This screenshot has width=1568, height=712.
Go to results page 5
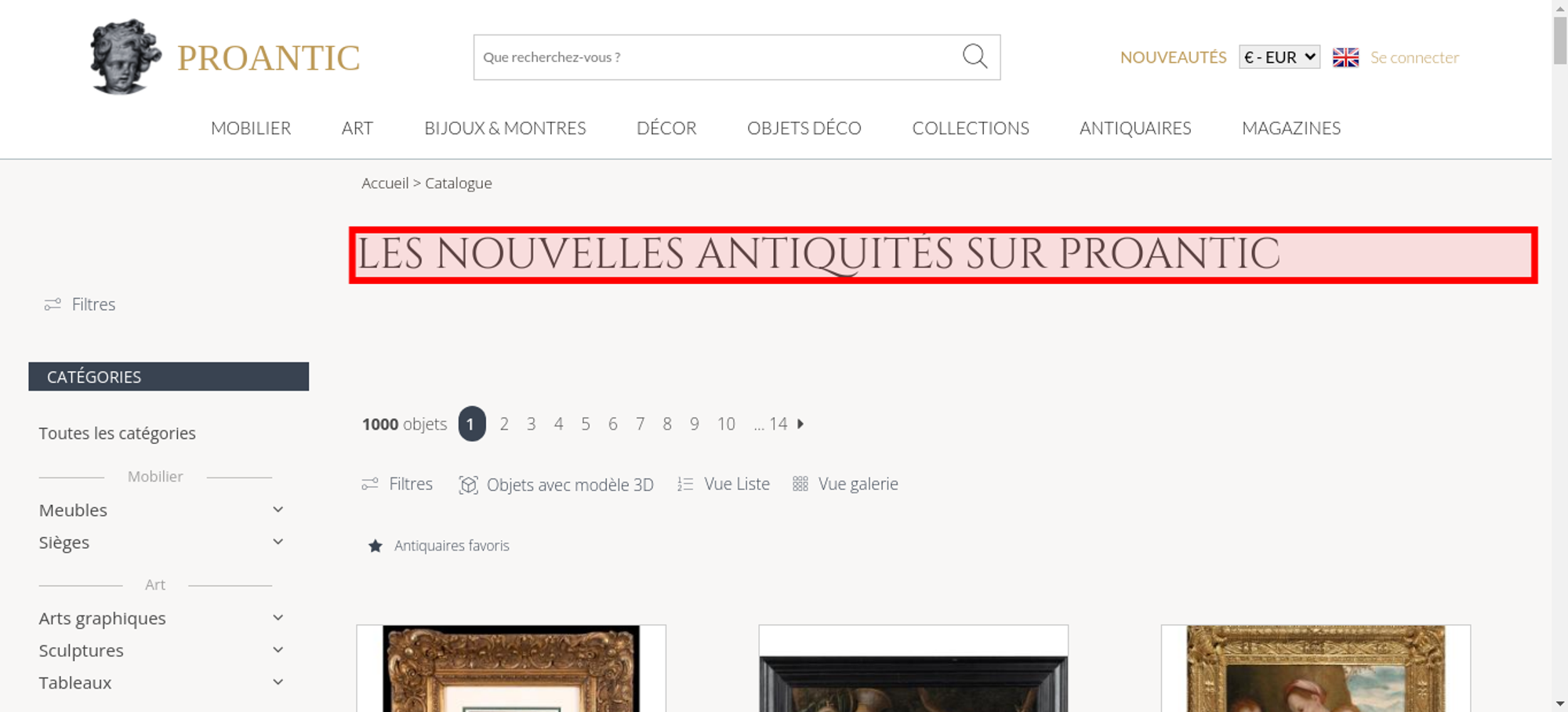[x=586, y=423]
